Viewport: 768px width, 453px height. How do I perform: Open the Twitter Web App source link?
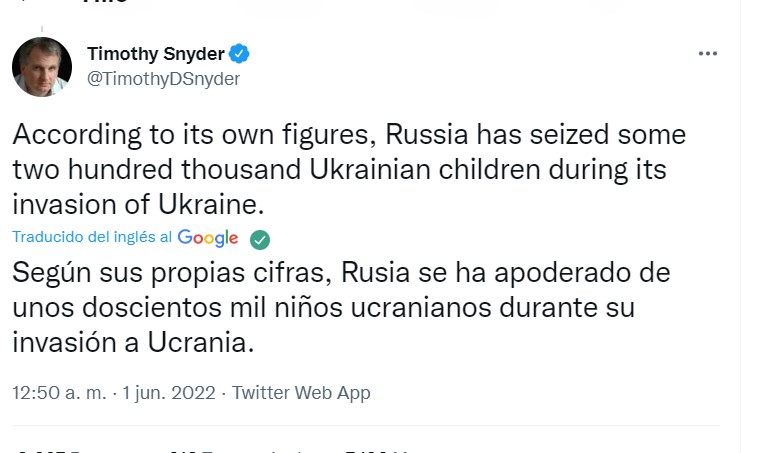coord(301,393)
